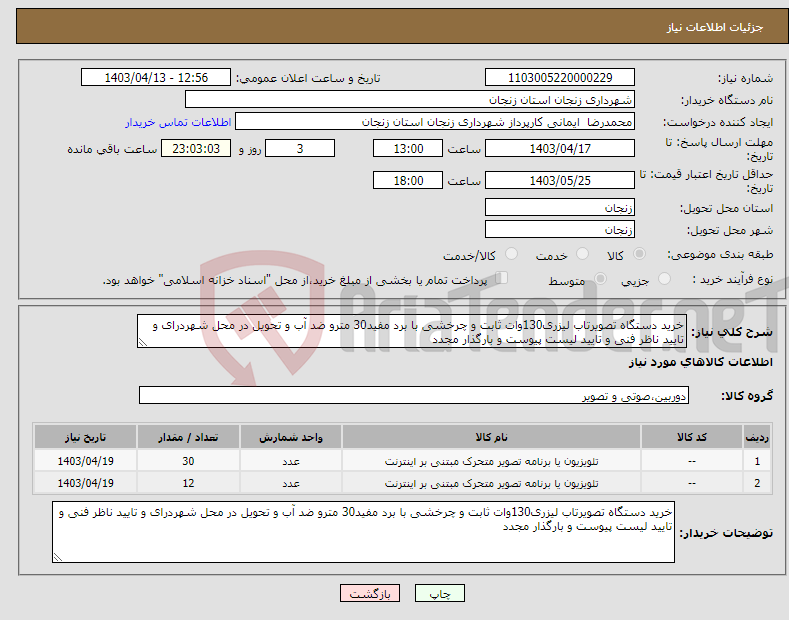Screen dimensions: 789x620
Task: Click the quantity cell showing 30
Action: click(188, 461)
